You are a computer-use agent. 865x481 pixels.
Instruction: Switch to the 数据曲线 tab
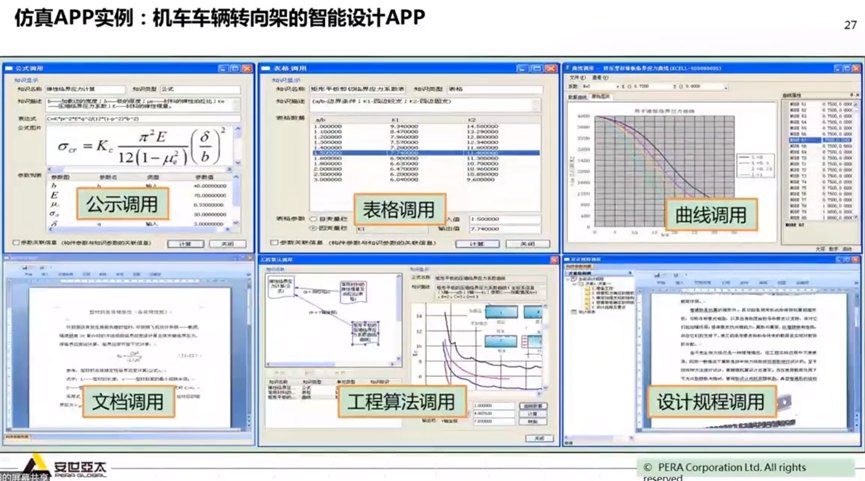(x=578, y=96)
